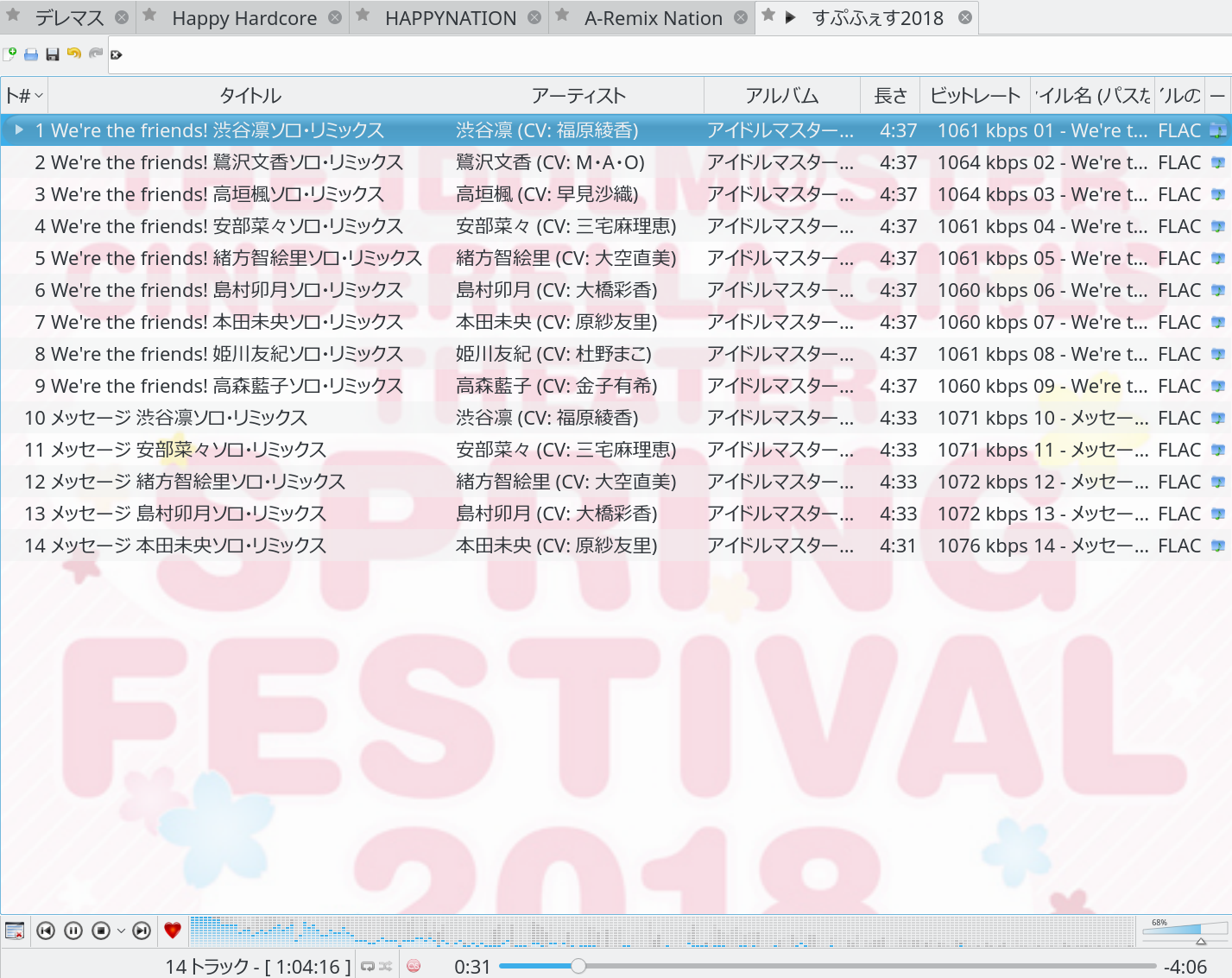Click the clear playlist icon at bottom-left
Viewport: 1232px width, 978px height.
15,931
